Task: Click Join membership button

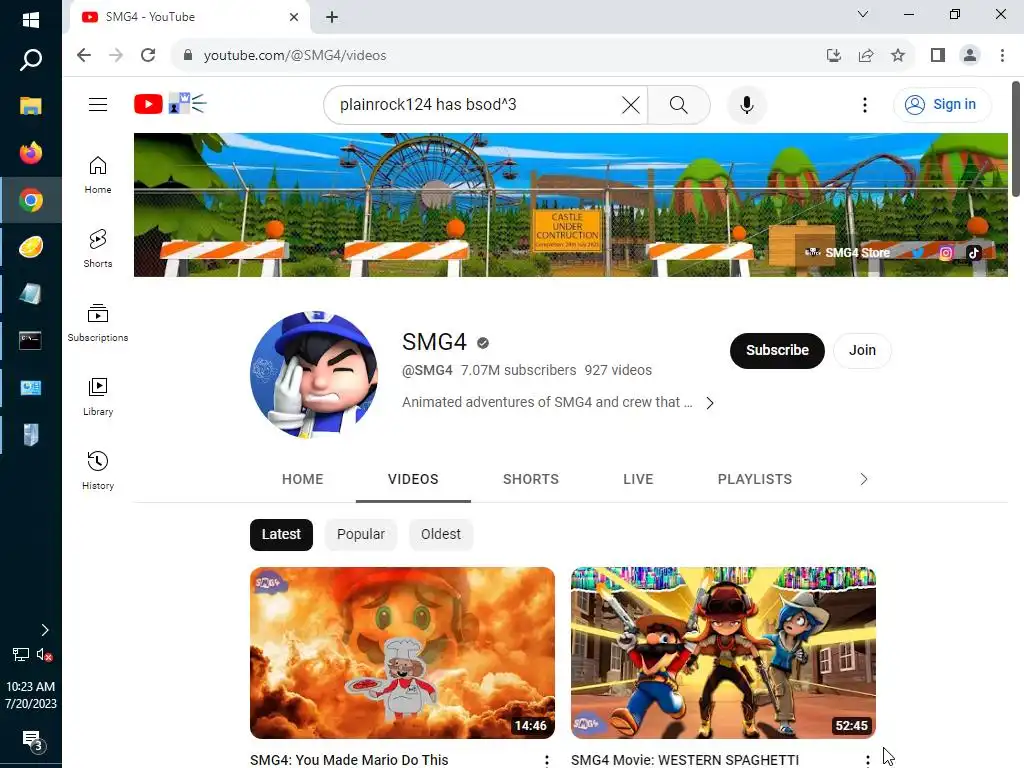Action: point(862,351)
